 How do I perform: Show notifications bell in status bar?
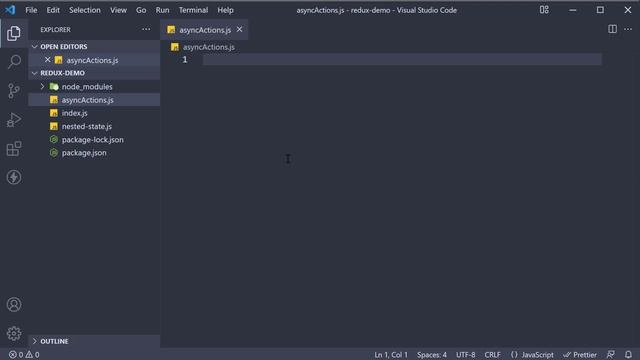[x=628, y=354]
